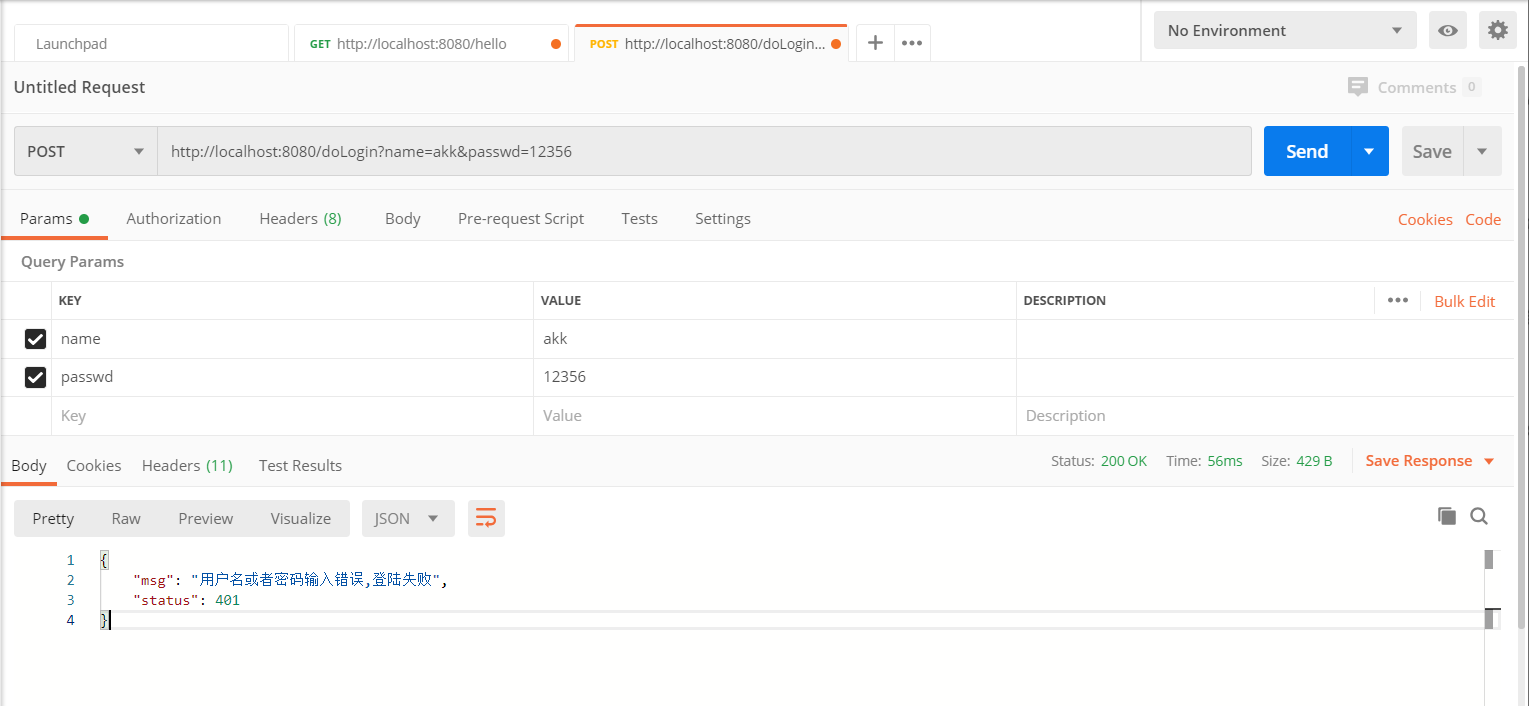Open the response Cookies tab
The image size is (1529, 706).
click(94, 465)
